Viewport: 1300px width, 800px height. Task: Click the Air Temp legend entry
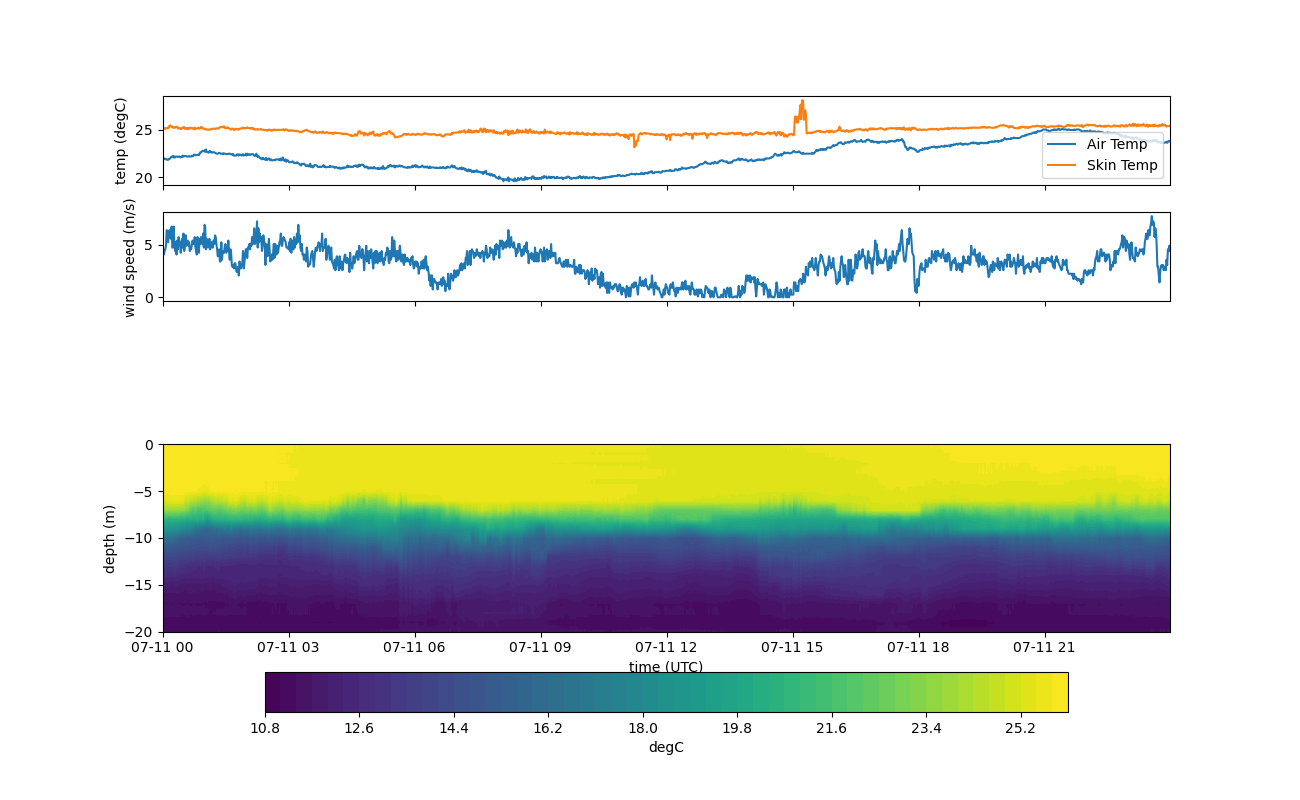(x=1117, y=144)
